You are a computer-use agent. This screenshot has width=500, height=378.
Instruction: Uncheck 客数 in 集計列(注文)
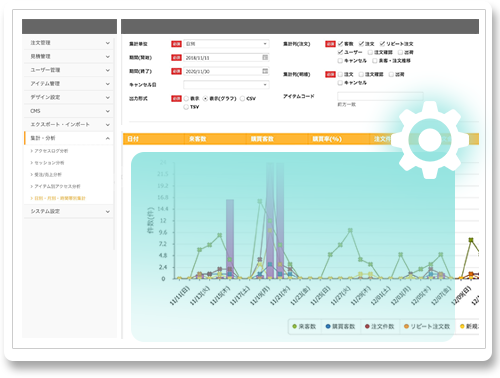340,44
